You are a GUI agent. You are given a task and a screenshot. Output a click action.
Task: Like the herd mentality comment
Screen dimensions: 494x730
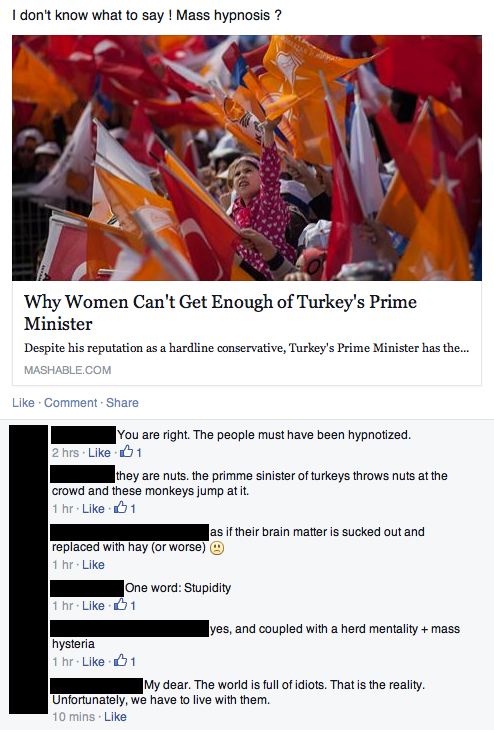[93, 662]
